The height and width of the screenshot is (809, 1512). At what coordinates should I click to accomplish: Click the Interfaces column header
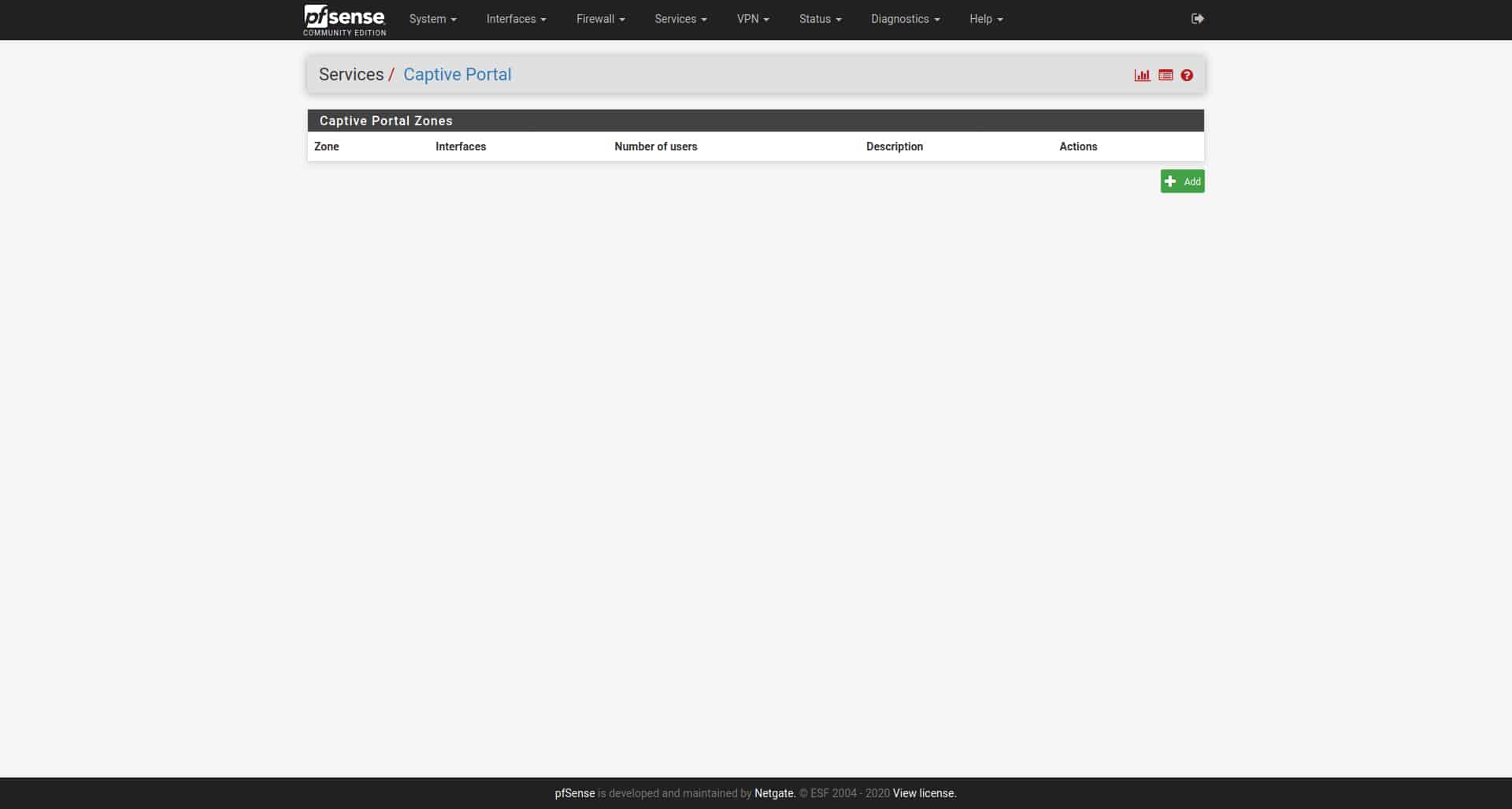pos(461,147)
